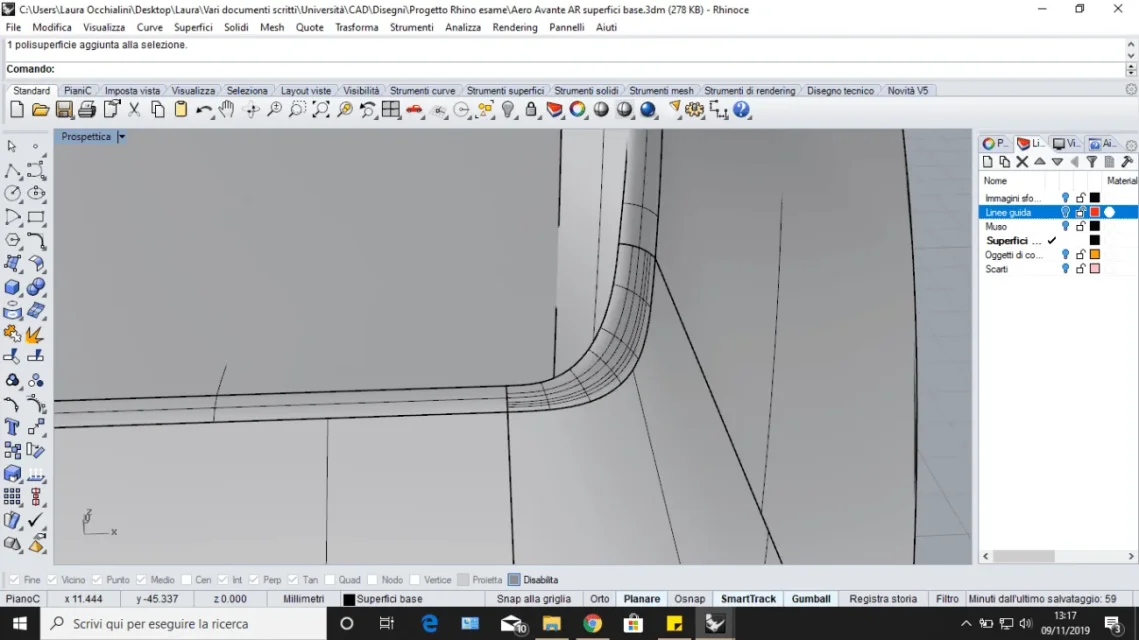Click orange color swatch of Oggetti di co layer
The width and height of the screenshot is (1139, 640).
tap(1095, 255)
